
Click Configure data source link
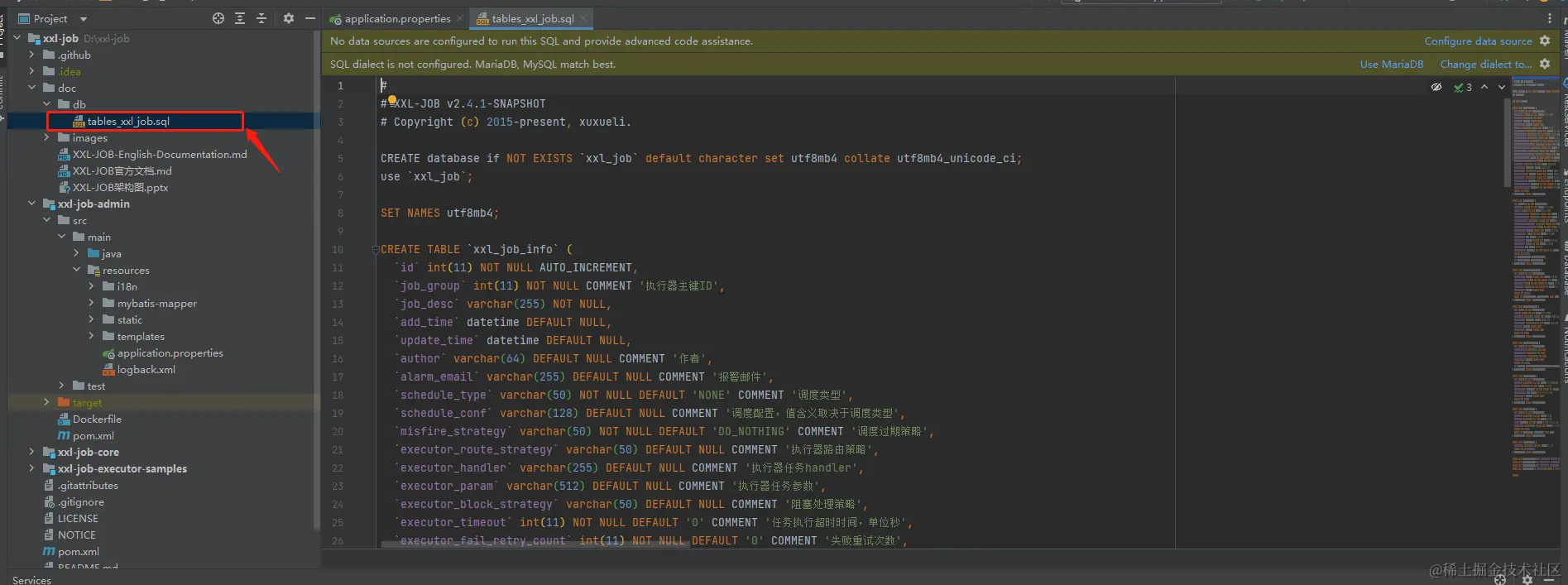(1478, 41)
